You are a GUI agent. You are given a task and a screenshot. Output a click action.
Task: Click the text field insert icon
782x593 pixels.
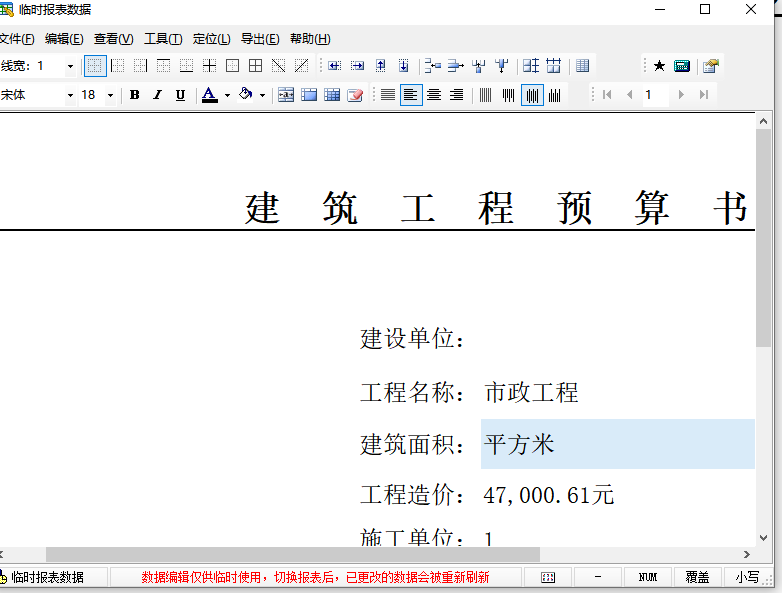coord(286,95)
